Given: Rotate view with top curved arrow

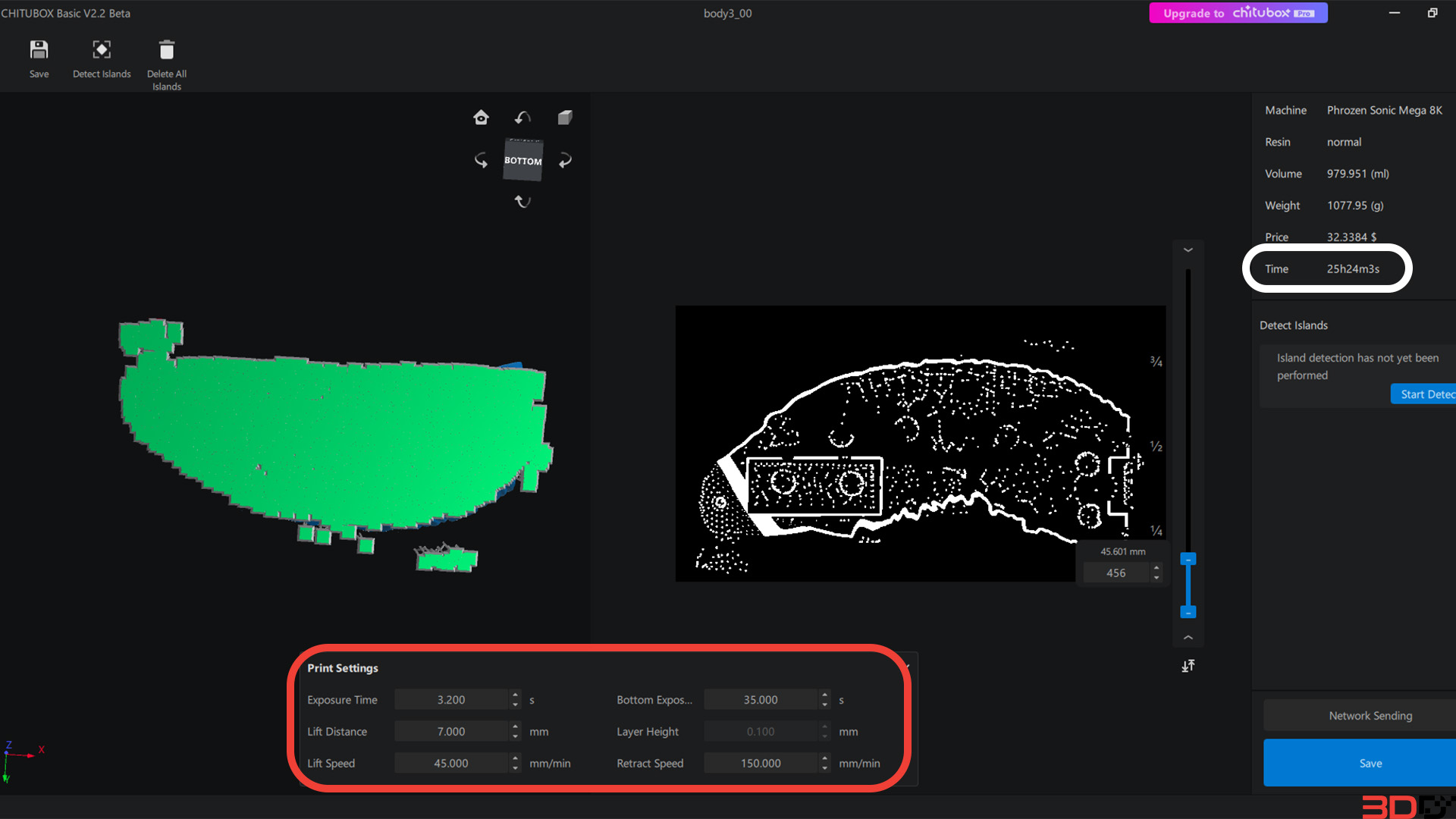Looking at the screenshot, I should (x=522, y=117).
